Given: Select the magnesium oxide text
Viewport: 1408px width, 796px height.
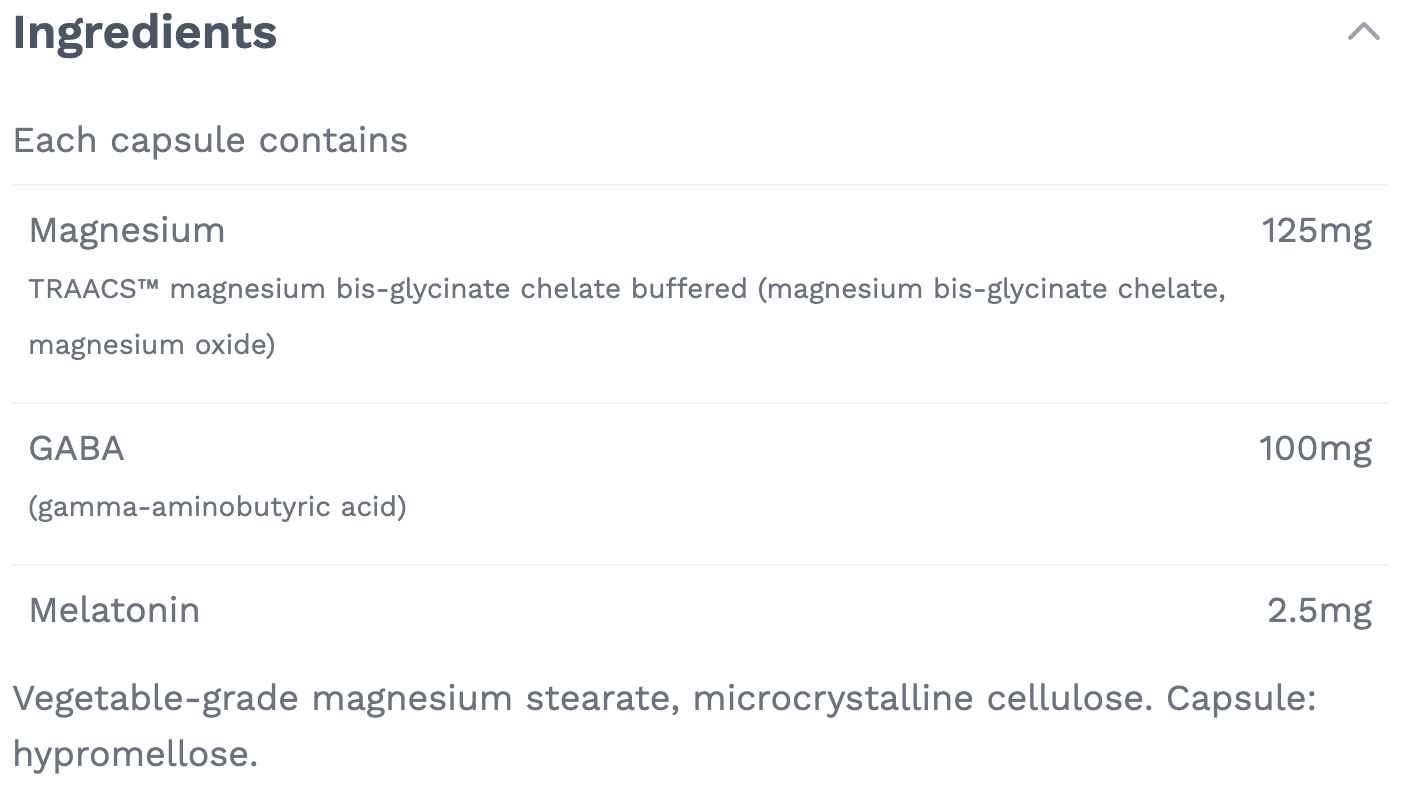Looking at the screenshot, I should 152,344.
